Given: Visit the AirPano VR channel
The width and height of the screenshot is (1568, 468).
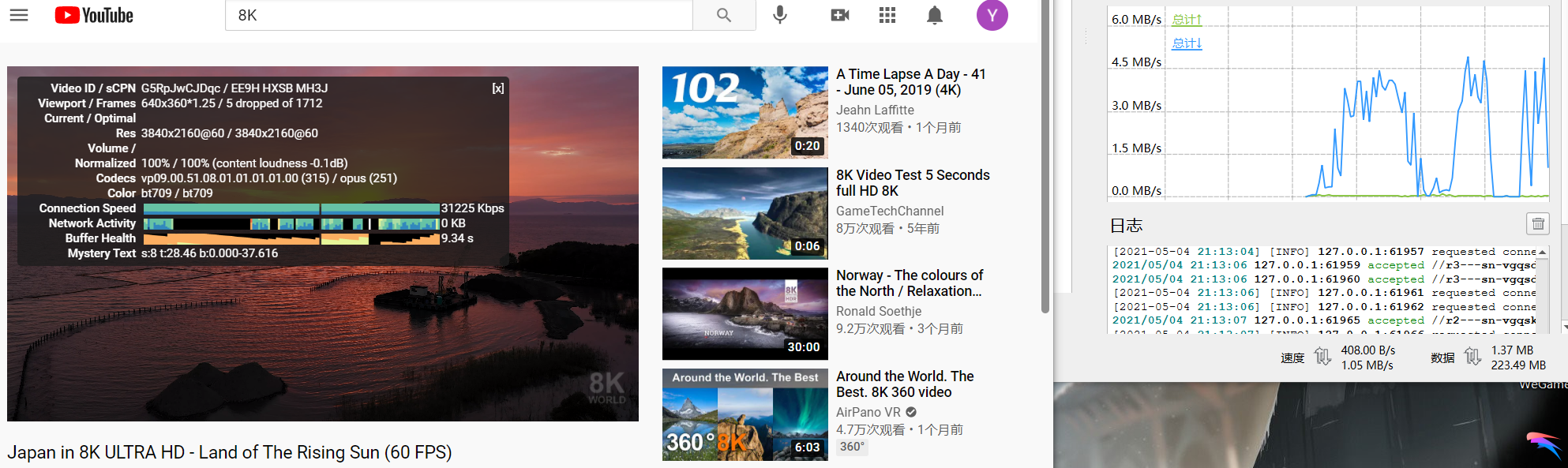Looking at the screenshot, I should [x=868, y=412].
